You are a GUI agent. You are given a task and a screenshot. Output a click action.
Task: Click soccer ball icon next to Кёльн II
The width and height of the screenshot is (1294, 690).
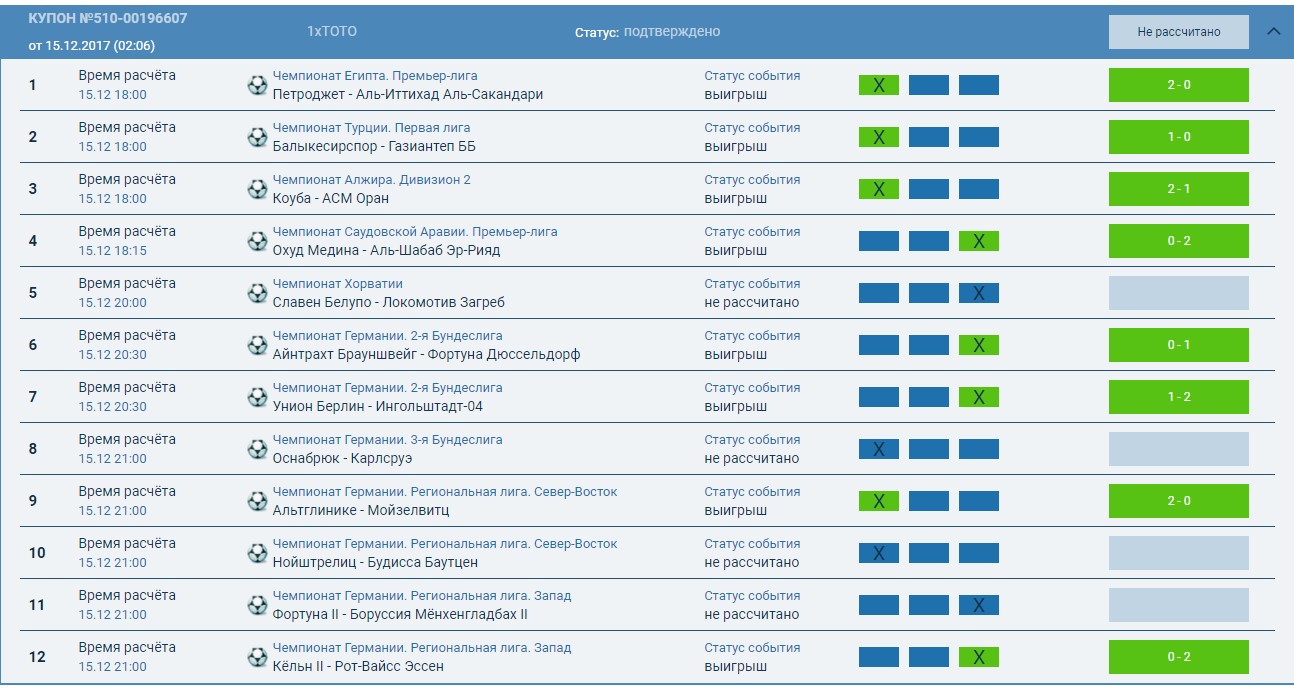pos(257,657)
